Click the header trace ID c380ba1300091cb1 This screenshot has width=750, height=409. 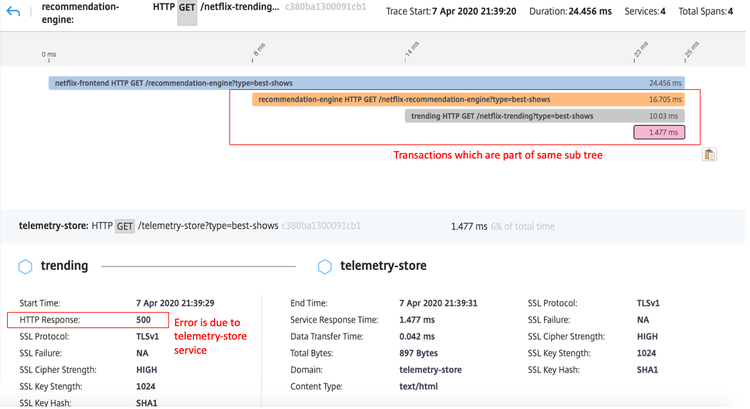326,7
